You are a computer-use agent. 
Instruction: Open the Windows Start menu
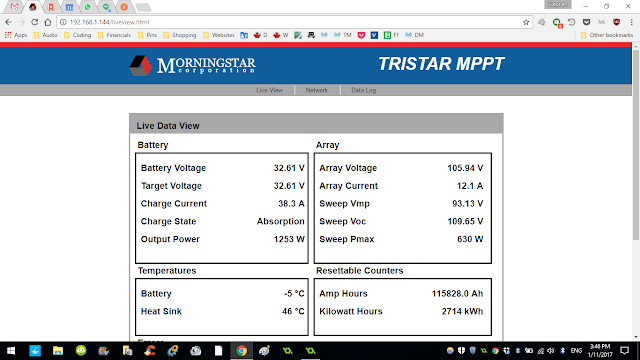pyautogui.click(x=11, y=351)
